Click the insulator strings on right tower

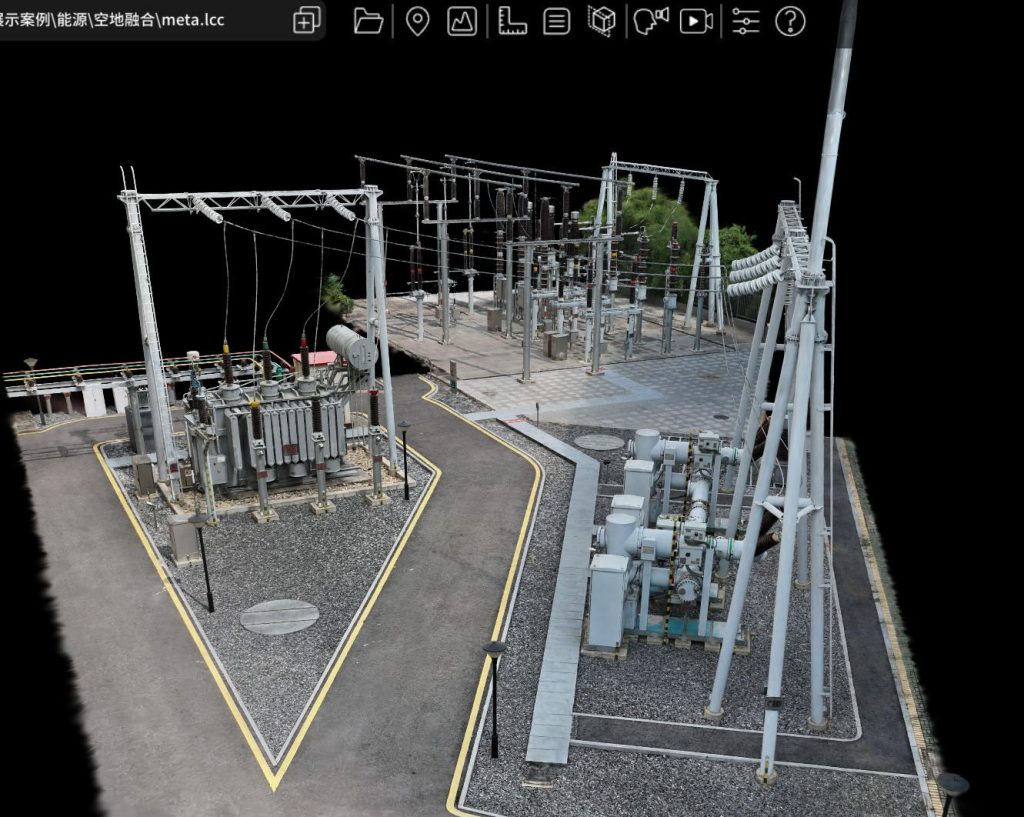754,270
